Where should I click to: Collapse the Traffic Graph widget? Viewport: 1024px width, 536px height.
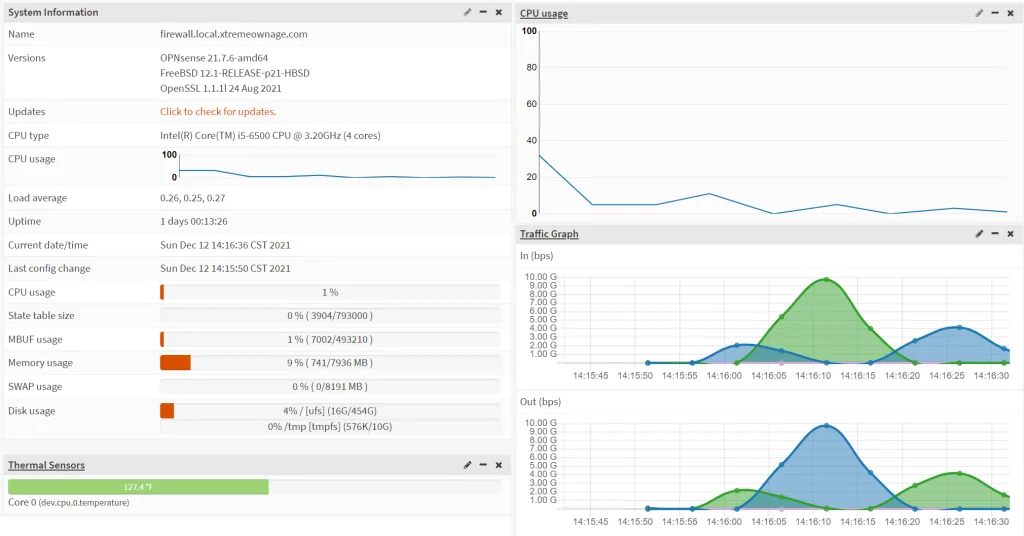(995, 234)
